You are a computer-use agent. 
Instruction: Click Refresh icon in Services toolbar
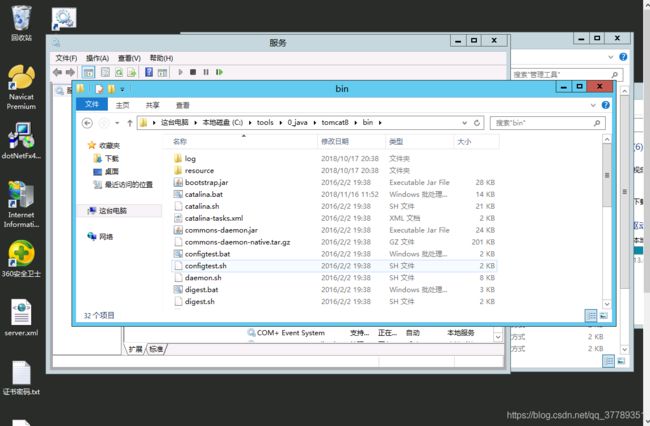[x=119, y=73]
